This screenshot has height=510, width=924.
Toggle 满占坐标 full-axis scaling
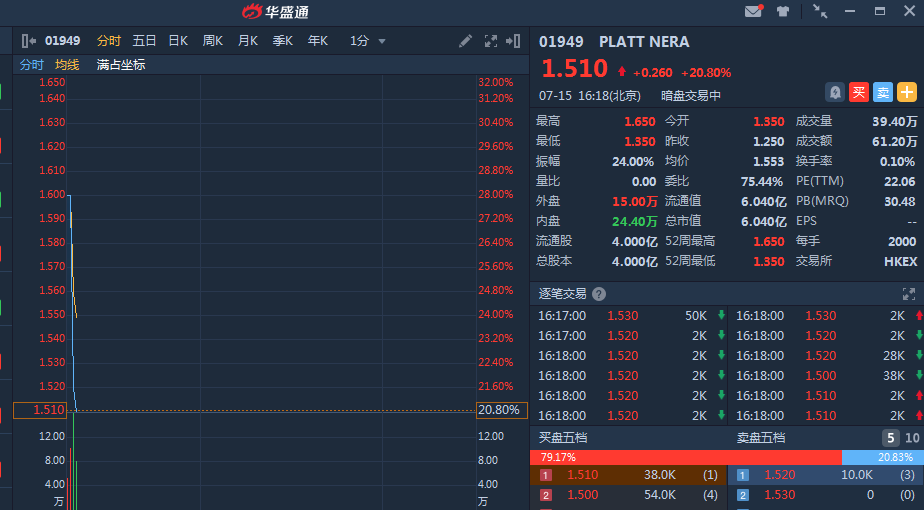pyautogui.click(x=121, y=65)
